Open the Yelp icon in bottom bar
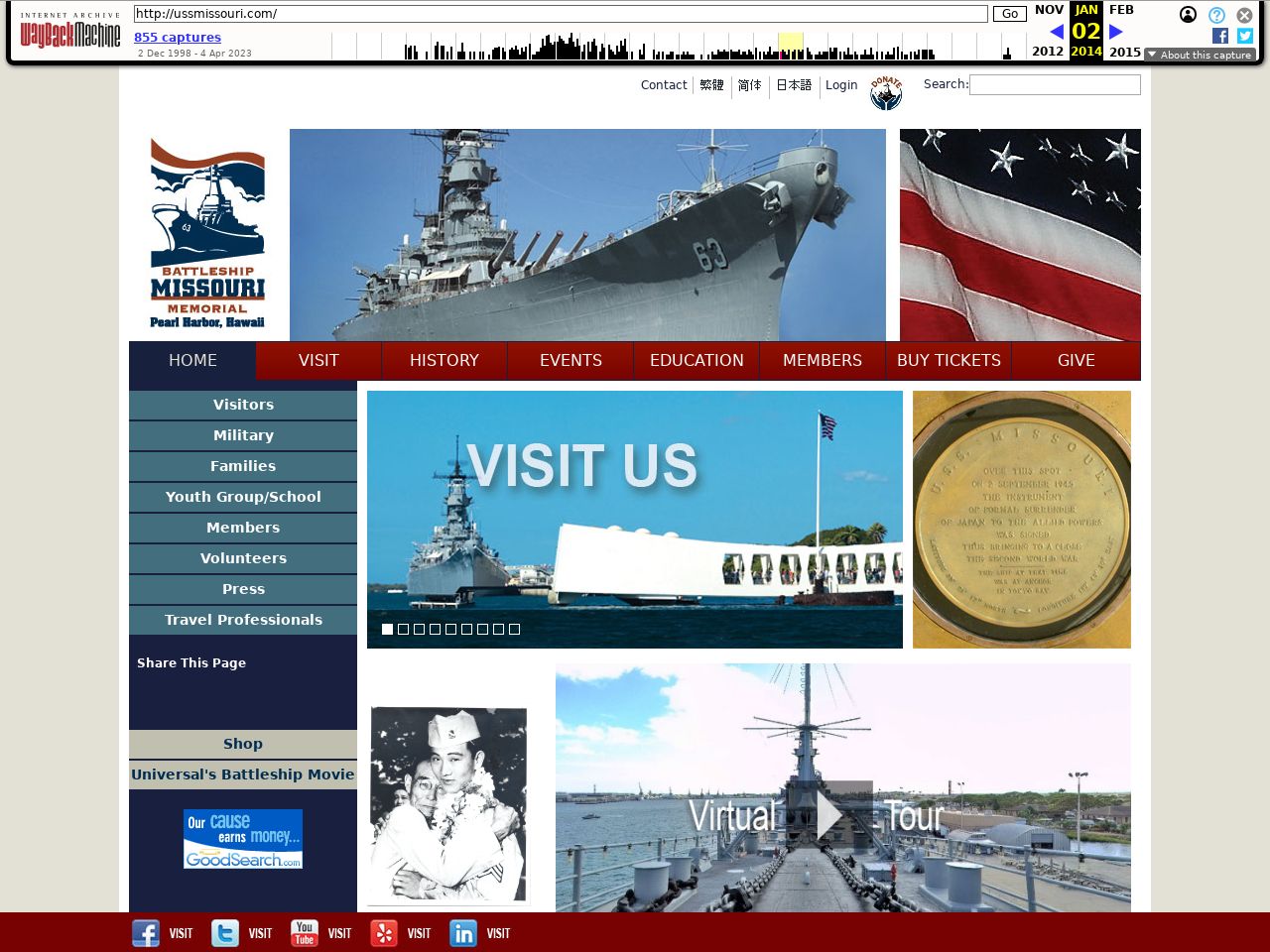The height and width of the screenshot is (952, 1270). 384,933
